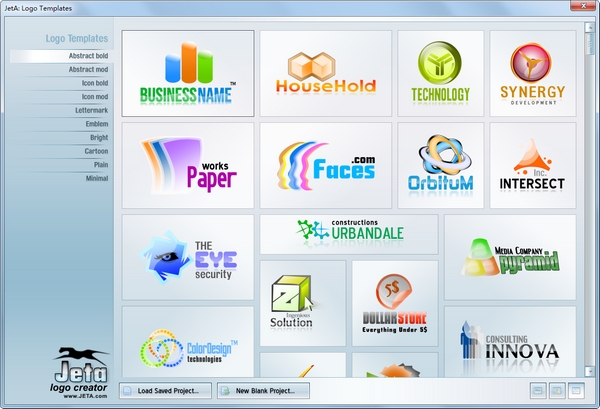
Task: Choose the HouseHold hexagon logo template
Action: [x=326, y=73]
